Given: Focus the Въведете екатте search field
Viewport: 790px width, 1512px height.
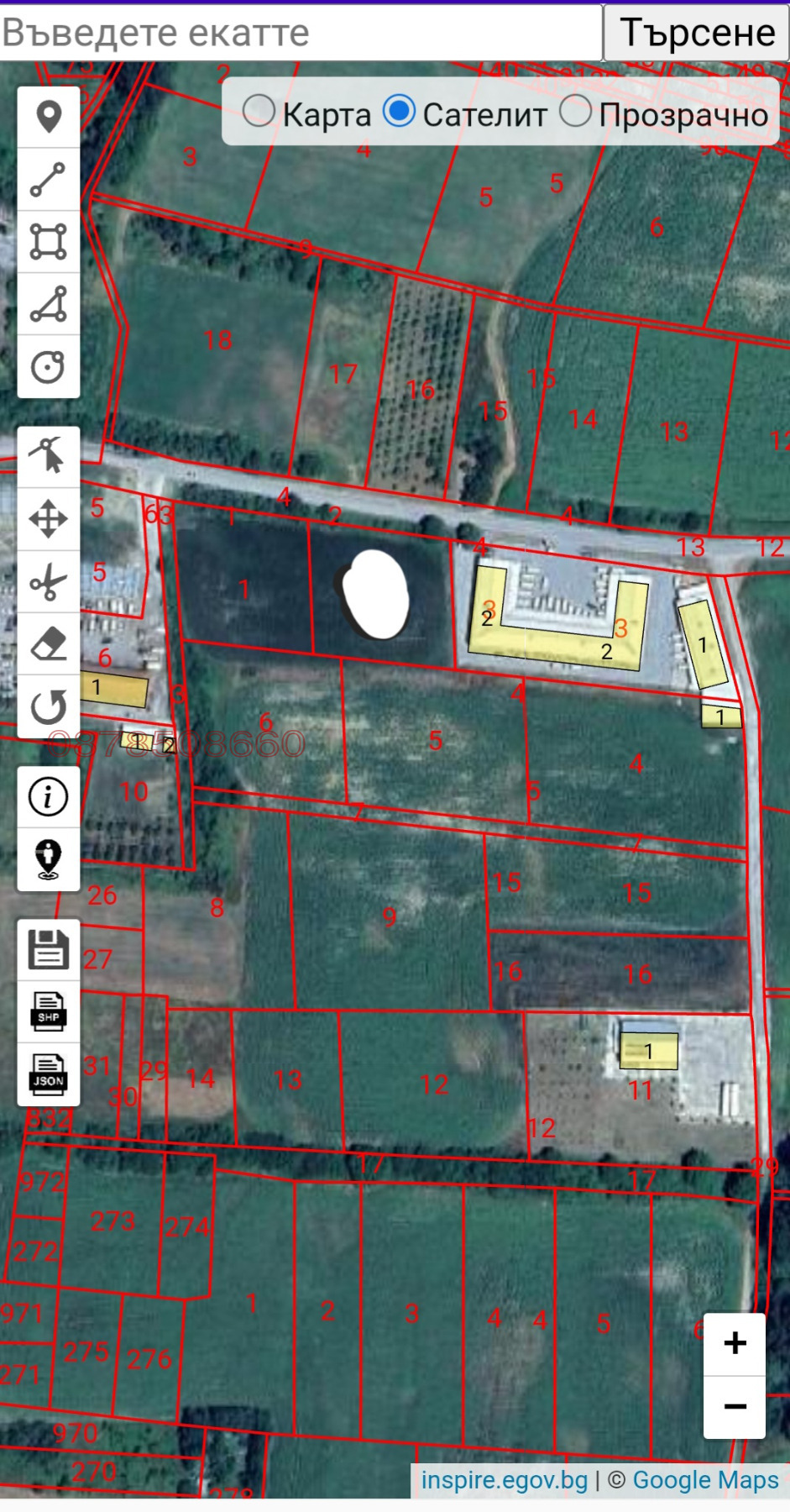Looking at the screenshot, I should pyautogui.click(x=301, y=33).
